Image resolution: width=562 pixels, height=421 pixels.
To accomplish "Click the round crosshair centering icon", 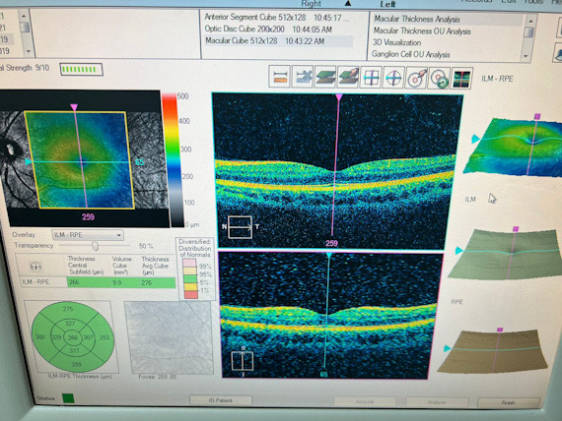I will click(394, 78).
